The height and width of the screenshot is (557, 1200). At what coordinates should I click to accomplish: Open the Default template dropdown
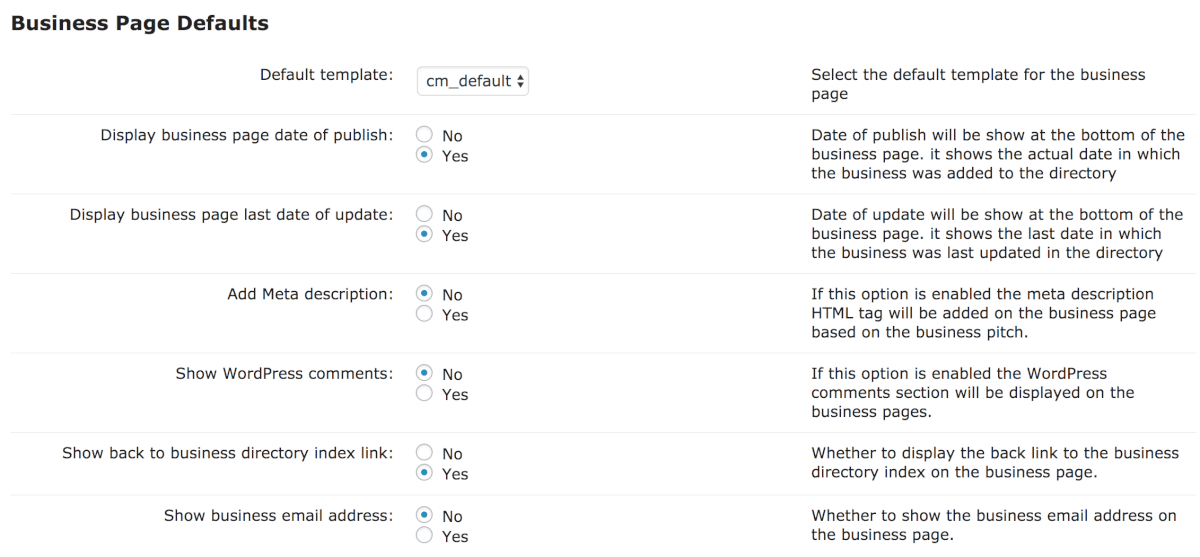(472, 81)
